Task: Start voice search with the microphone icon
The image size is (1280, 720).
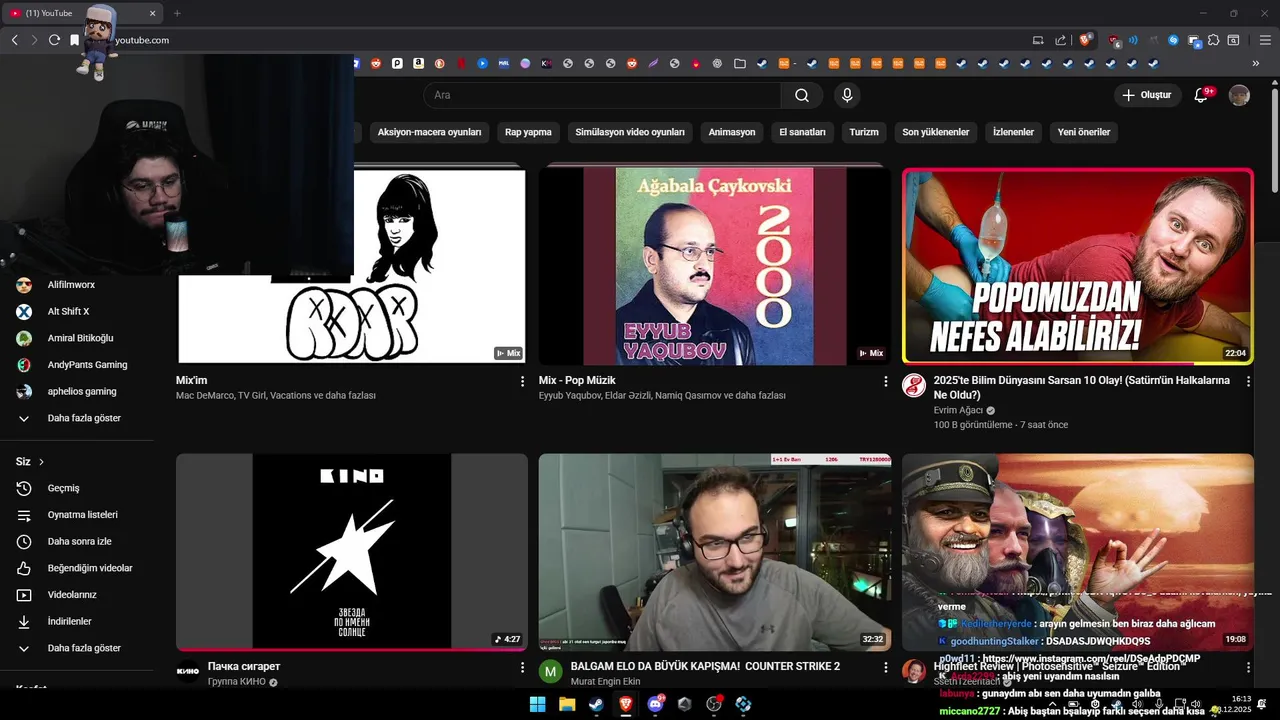Action: 847,95
